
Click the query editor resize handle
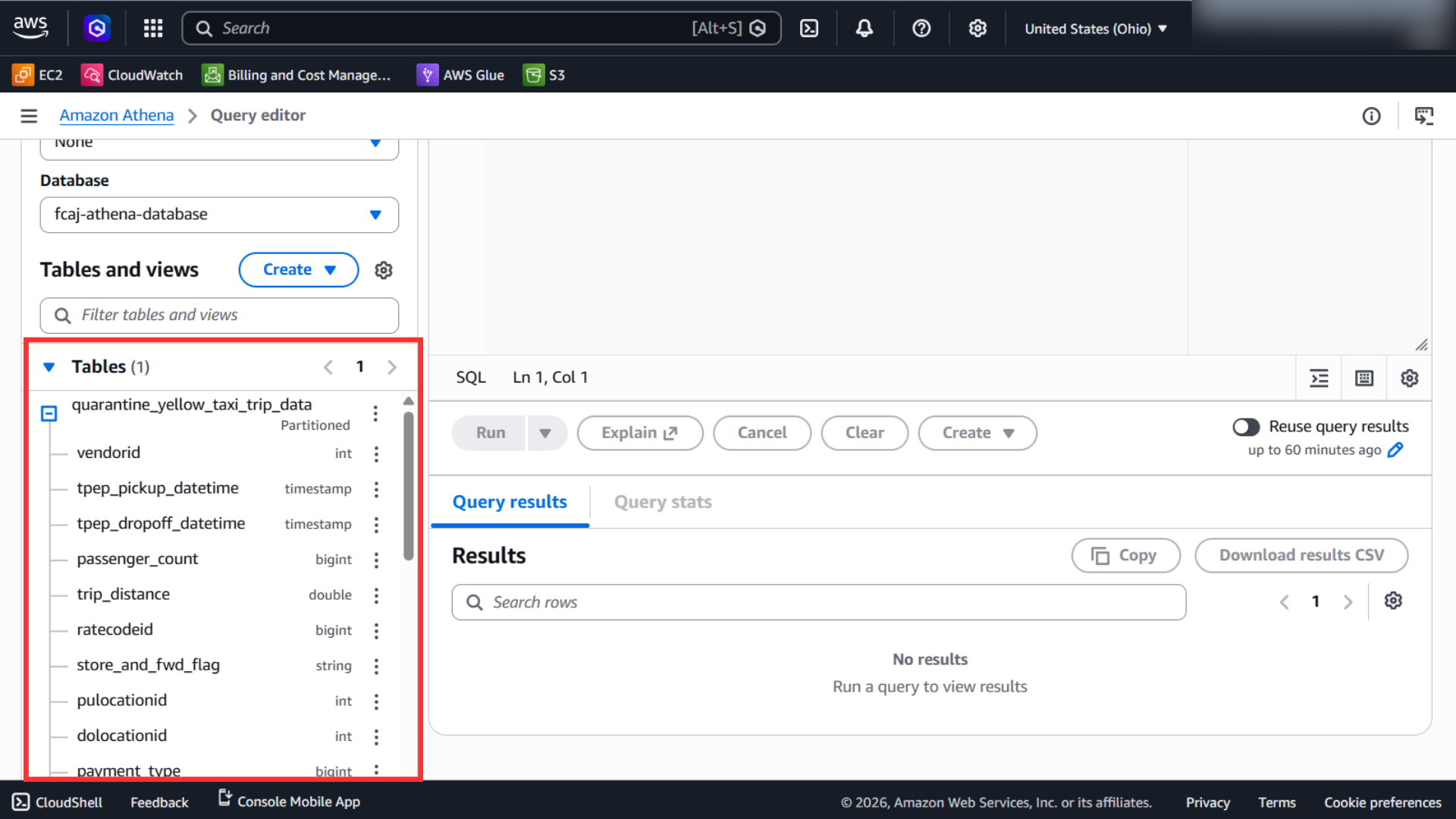tap(1421, 345)
